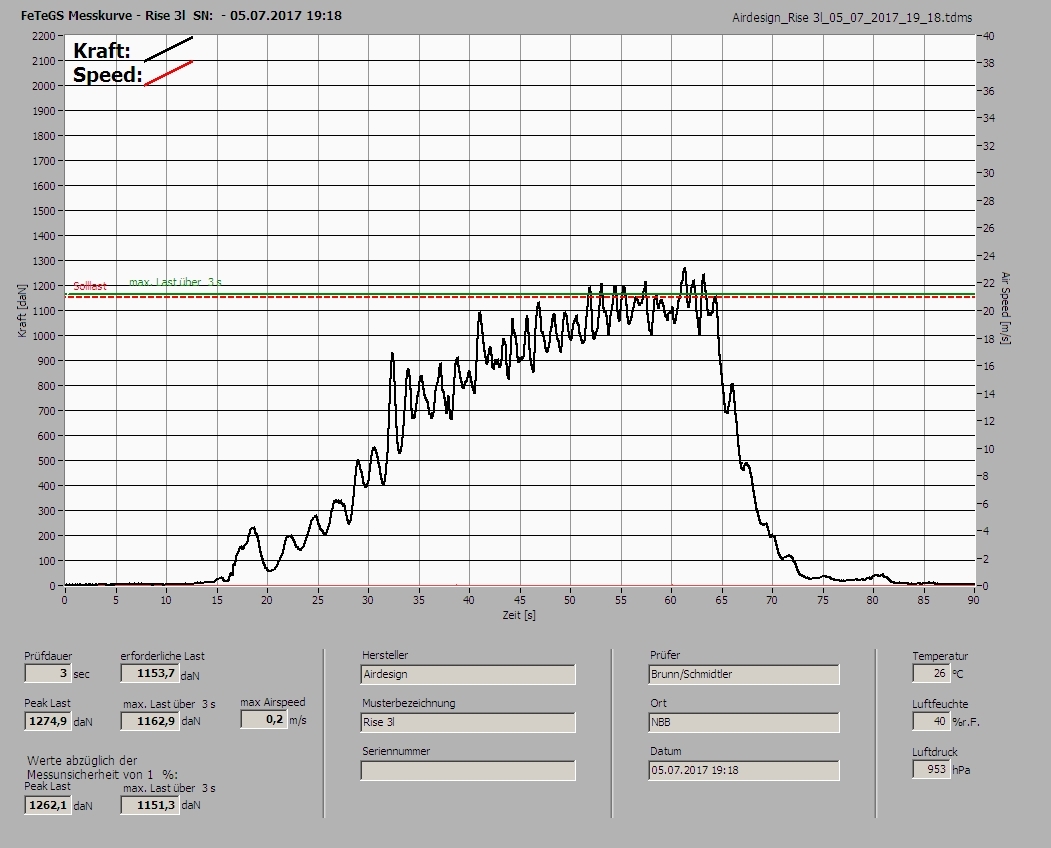Click the 'Kraft [daN]' axis label

point(22,310)
